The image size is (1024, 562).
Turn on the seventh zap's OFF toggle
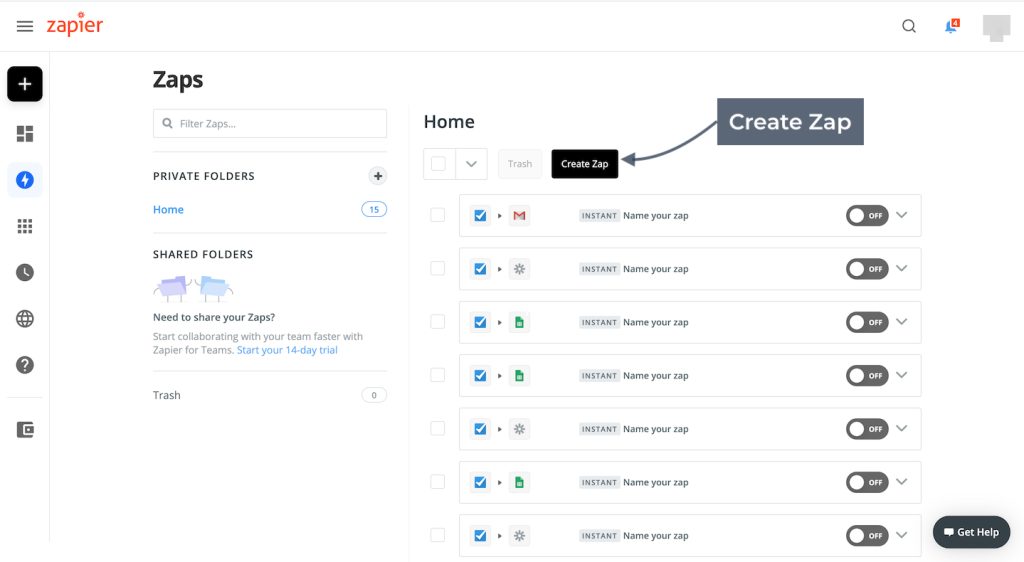867,536
